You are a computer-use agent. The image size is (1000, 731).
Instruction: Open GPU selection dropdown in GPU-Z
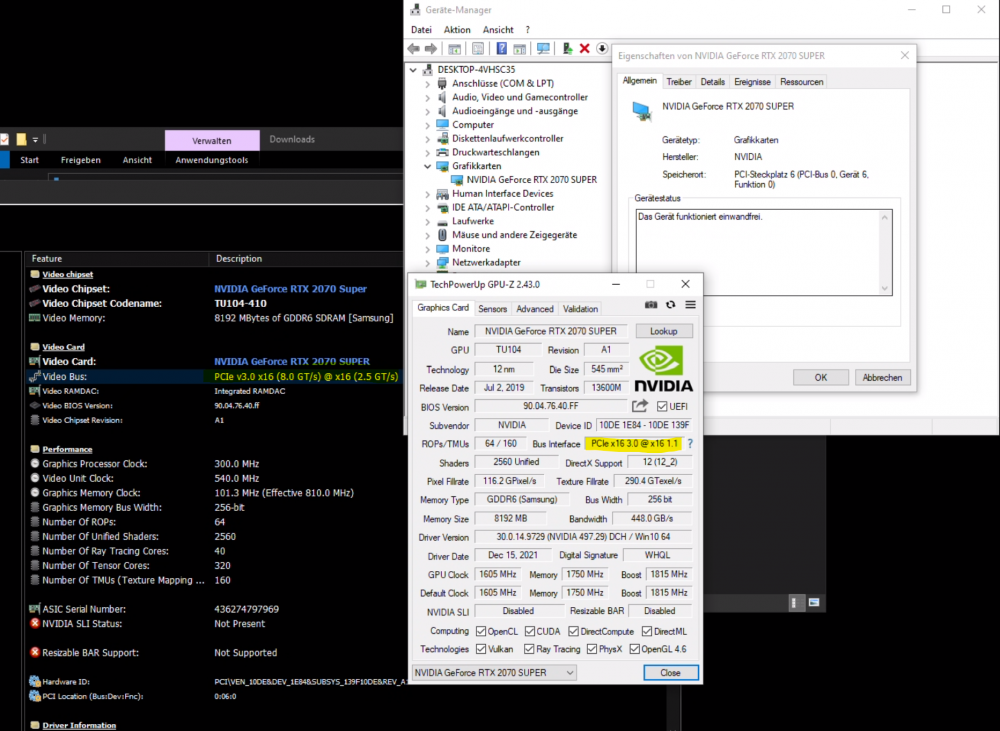(x=494, y=672)
